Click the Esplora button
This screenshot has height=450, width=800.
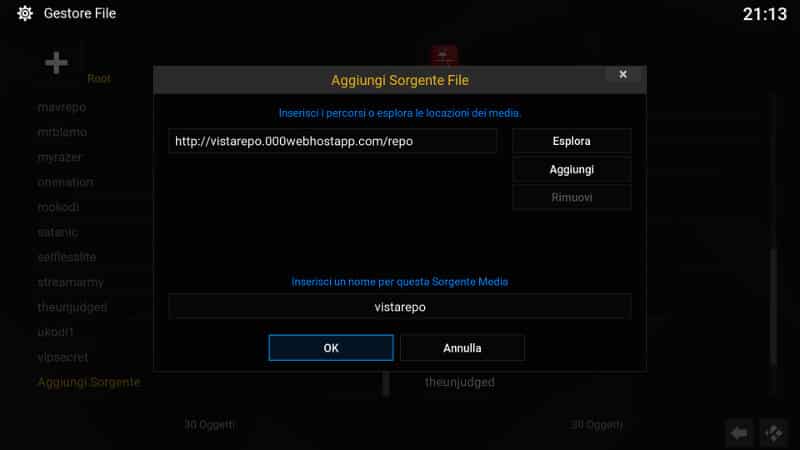coord(571,141)
